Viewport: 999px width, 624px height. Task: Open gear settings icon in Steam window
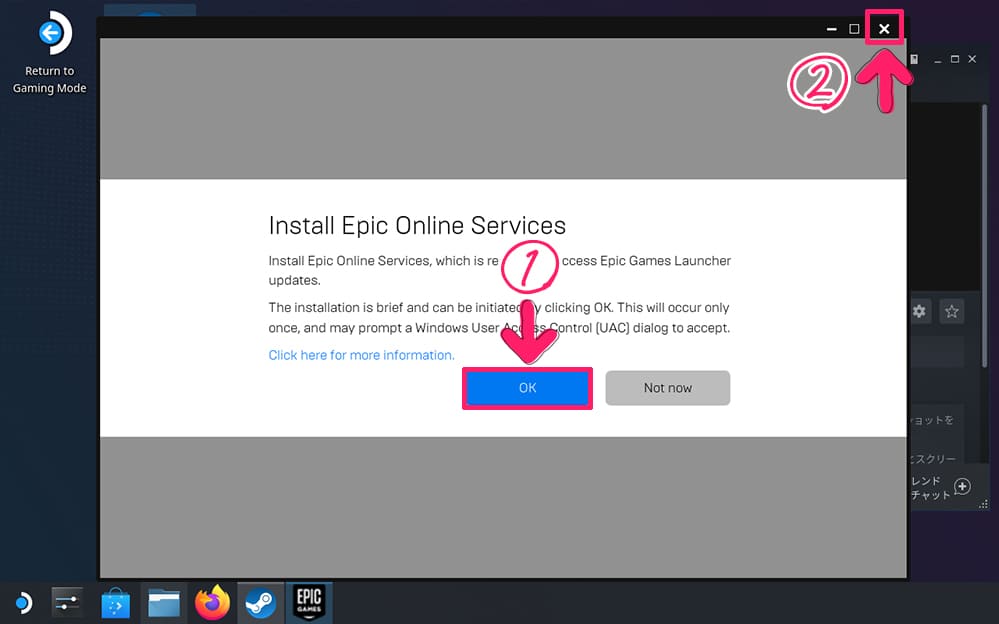tap(919, 311)
